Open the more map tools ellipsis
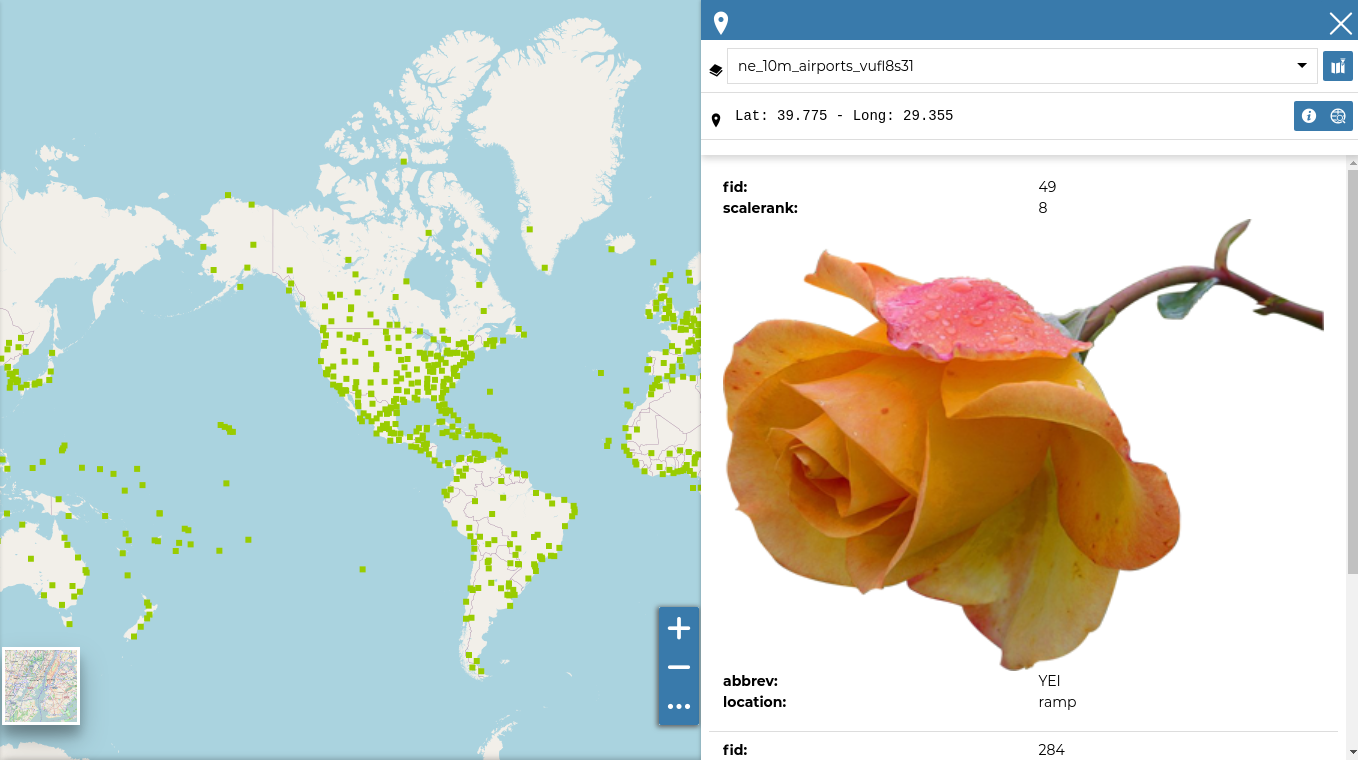This screenshot has height=760, width=1358. pyautogui.click(x=679, y=706)
